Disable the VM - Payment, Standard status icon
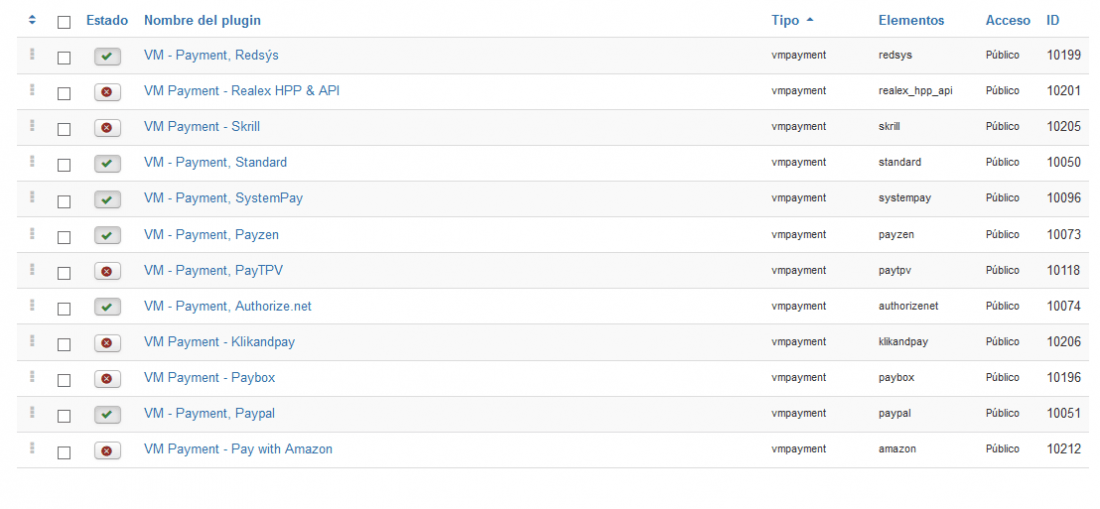 click(107, 163)
